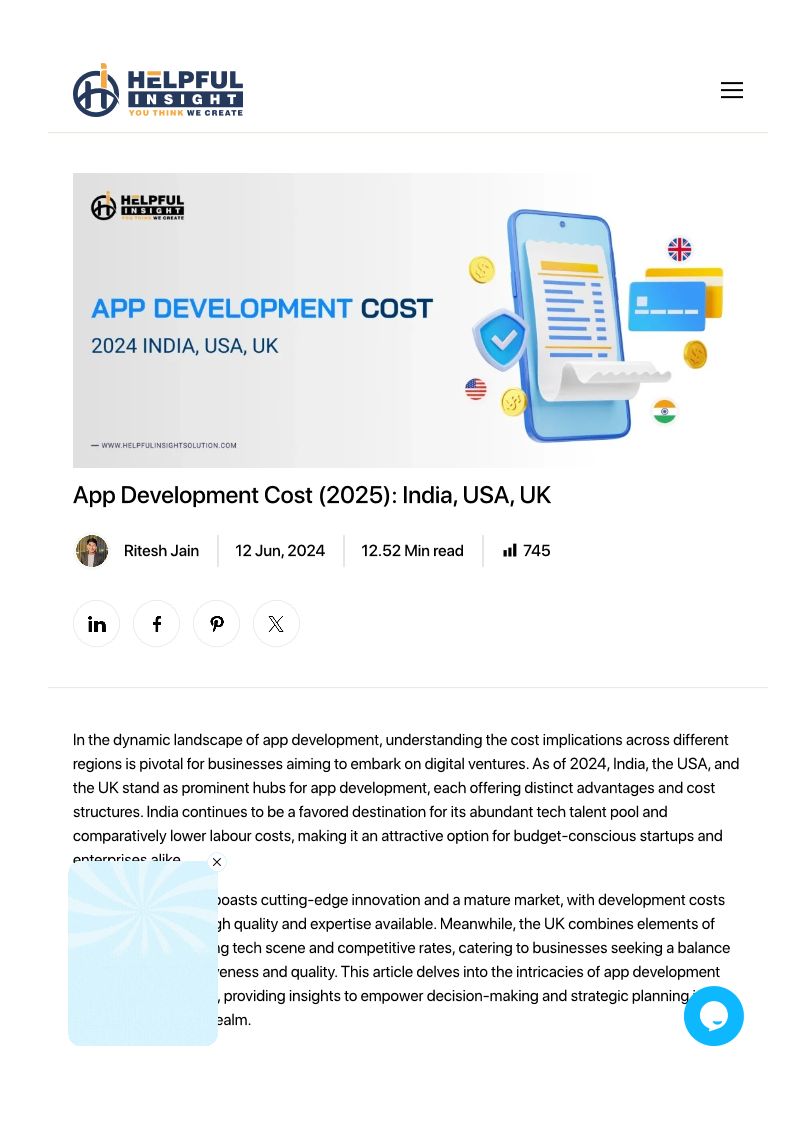Click the UK flag in banner

tap(679, 249)
